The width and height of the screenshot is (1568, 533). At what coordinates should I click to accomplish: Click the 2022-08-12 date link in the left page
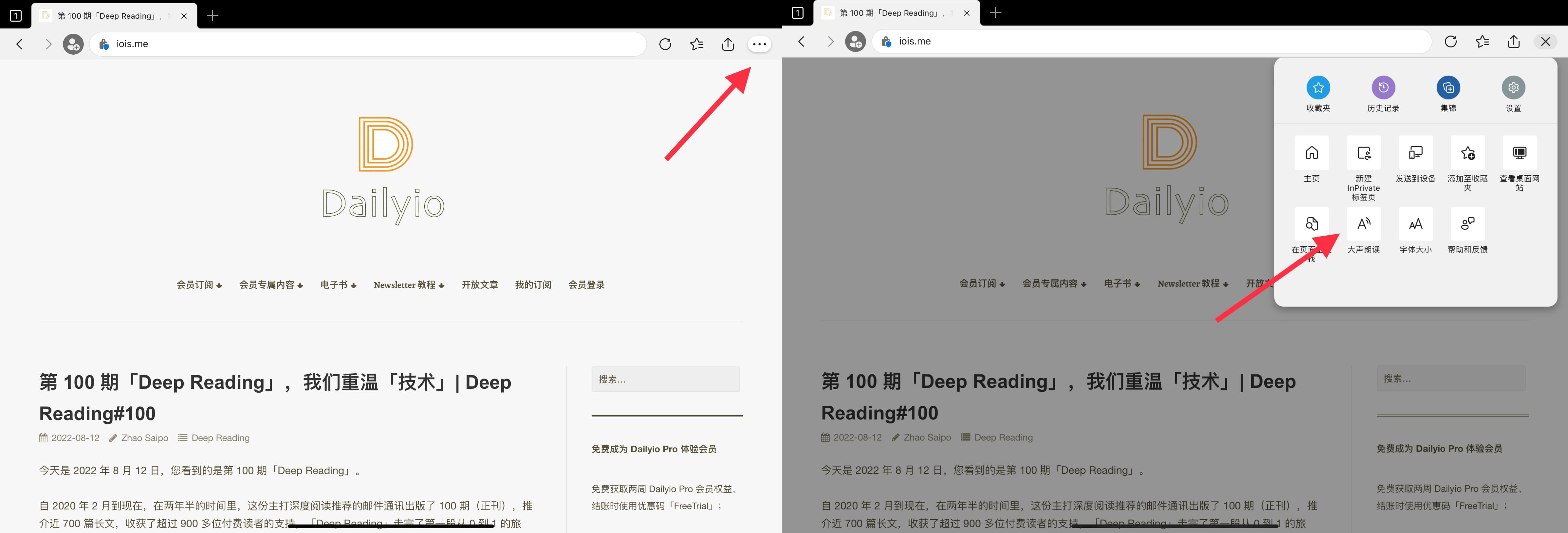click(75, 438)
